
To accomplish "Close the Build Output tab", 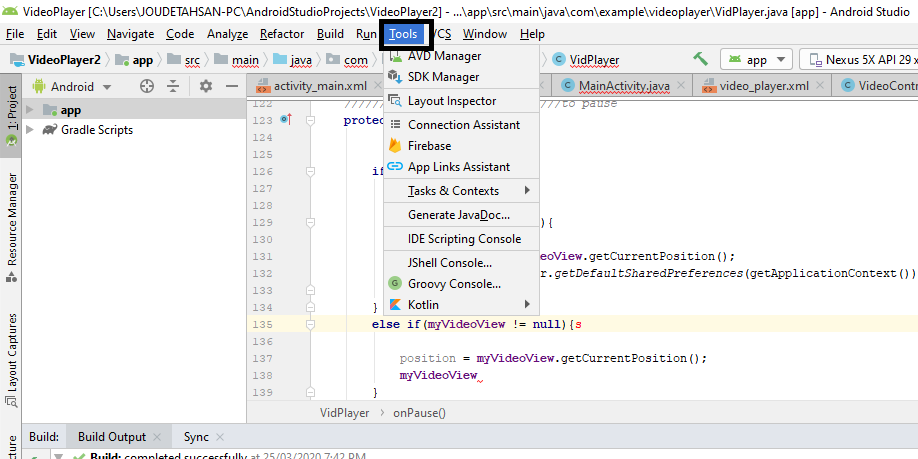I will [157, 437].
